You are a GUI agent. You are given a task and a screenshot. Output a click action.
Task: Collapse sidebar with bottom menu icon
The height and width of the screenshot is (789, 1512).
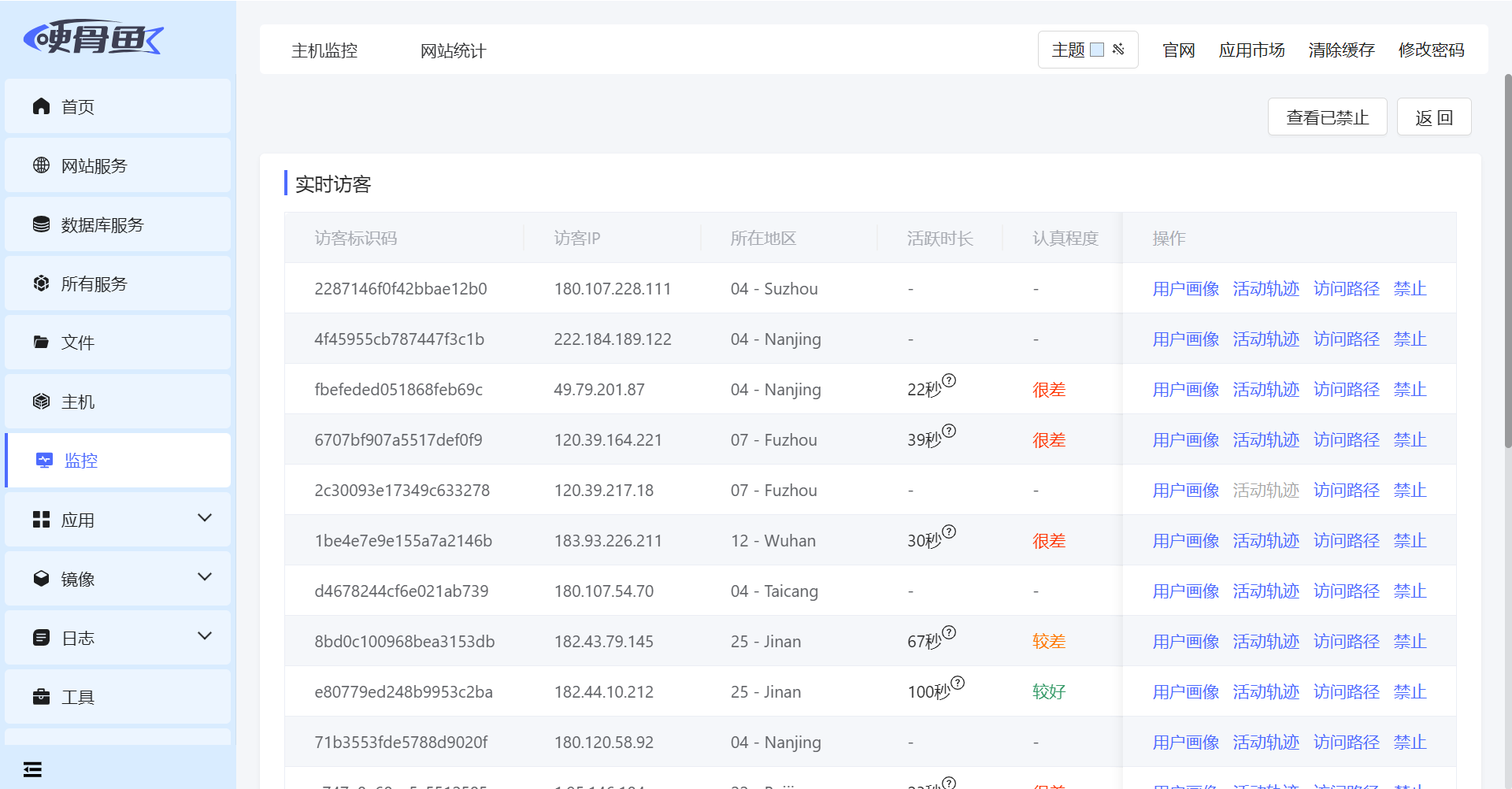(32, 769)
